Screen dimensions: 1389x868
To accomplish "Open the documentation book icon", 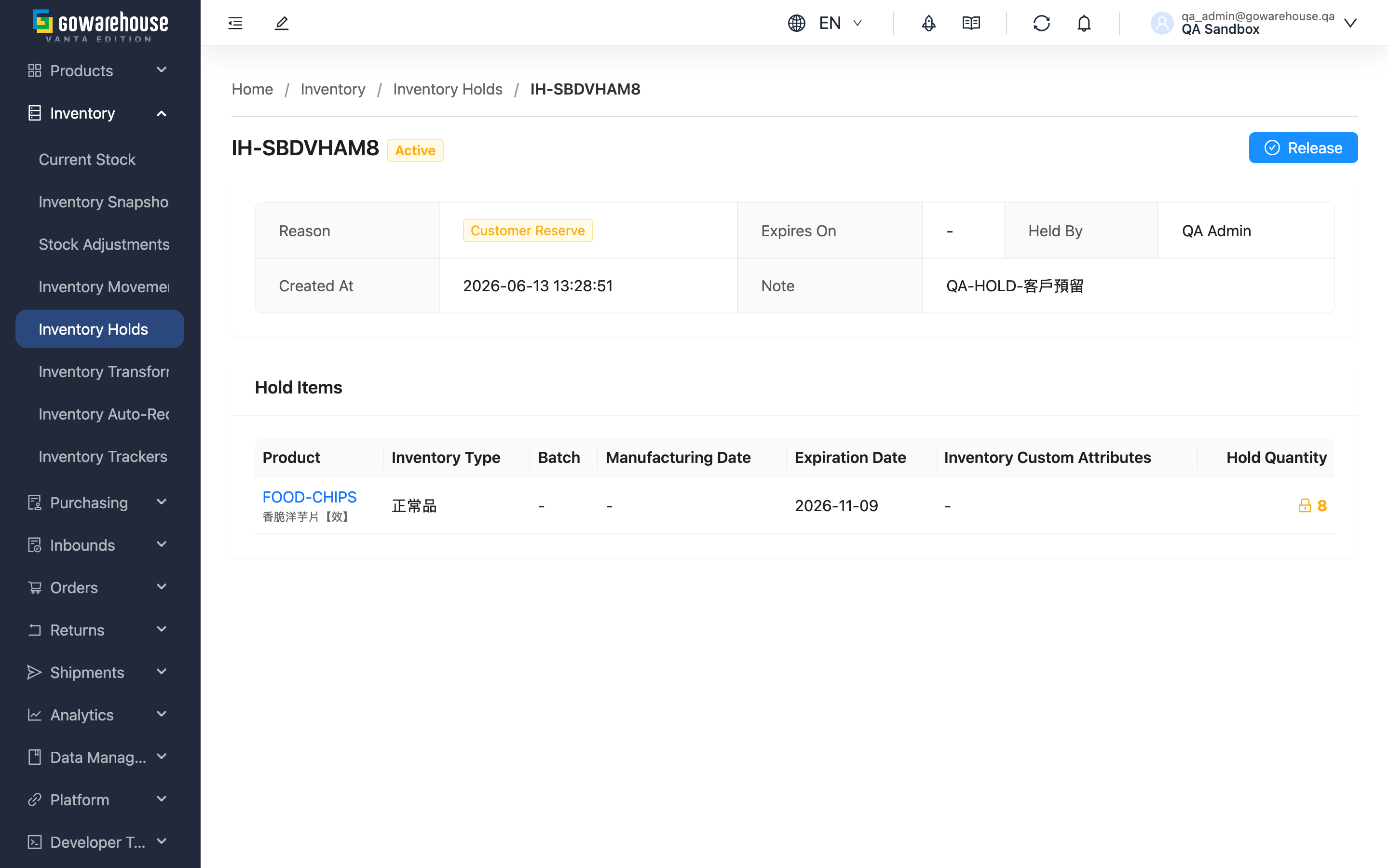I will click(971, 23).
